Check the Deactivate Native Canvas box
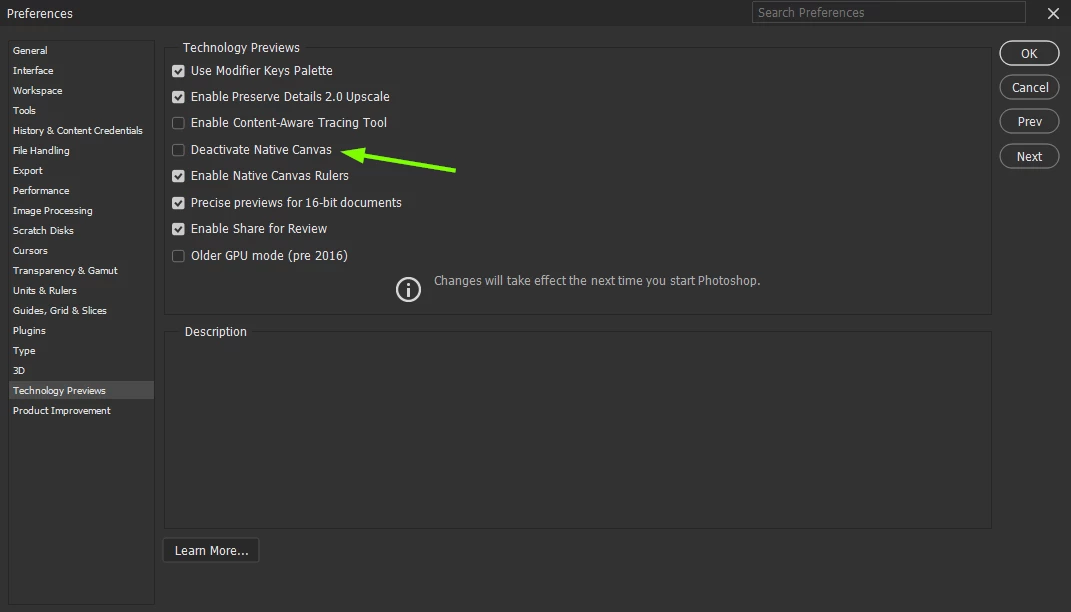The image size is (1071, 612). (178, 150)
